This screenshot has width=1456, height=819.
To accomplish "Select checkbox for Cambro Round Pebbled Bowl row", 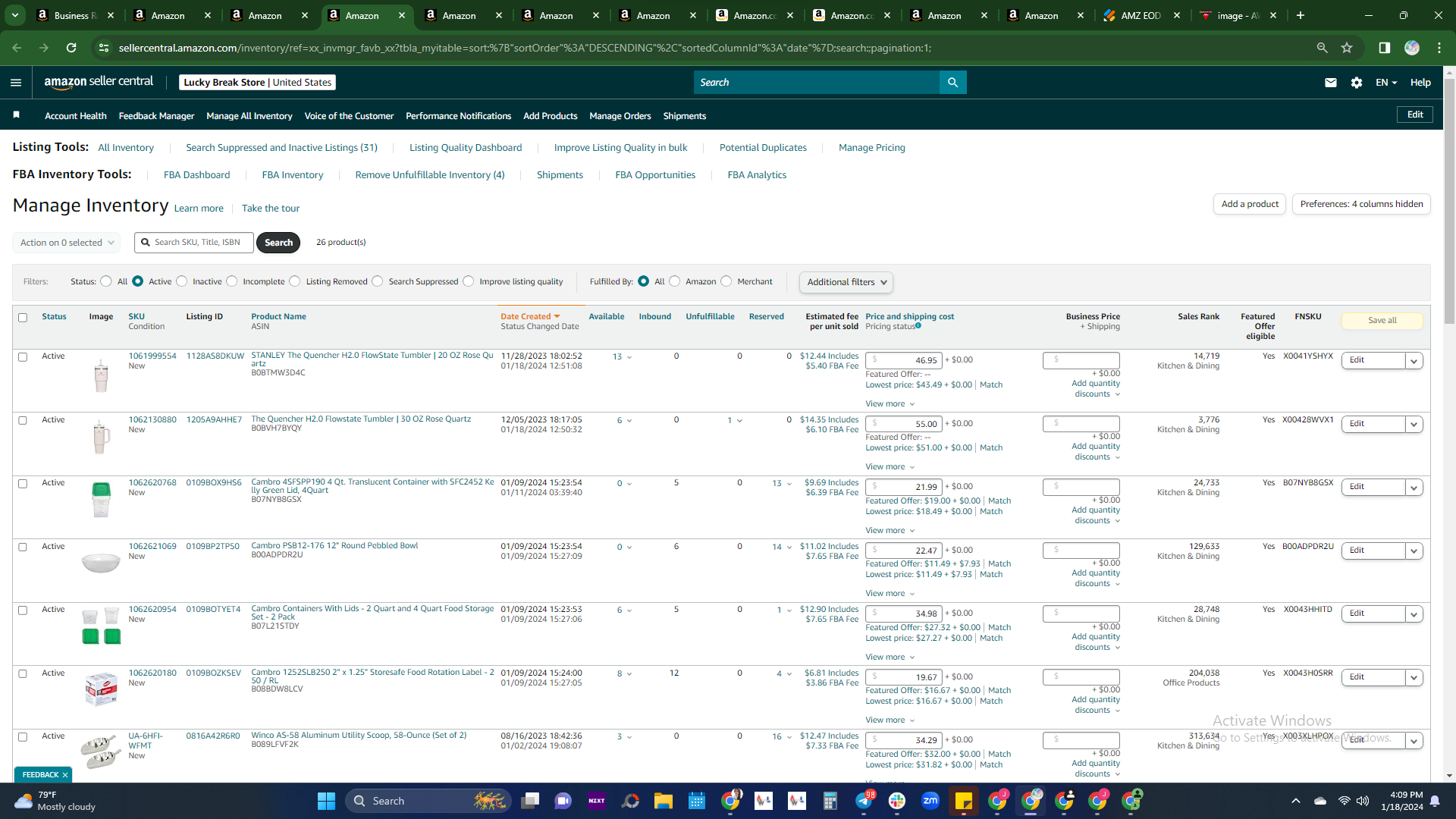I will coord(23,548).
